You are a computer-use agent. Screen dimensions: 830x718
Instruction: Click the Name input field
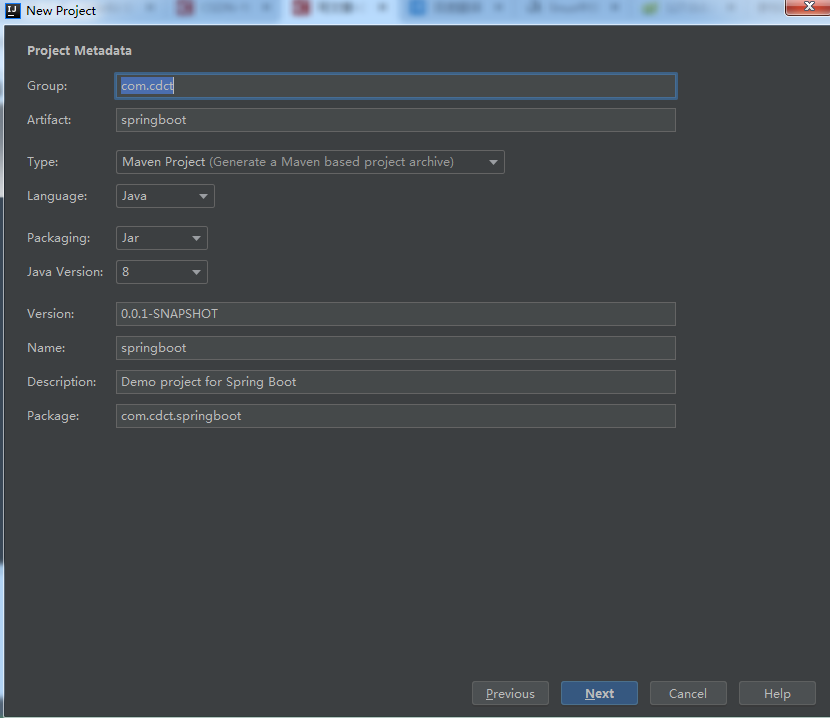(x=395, y=348)
